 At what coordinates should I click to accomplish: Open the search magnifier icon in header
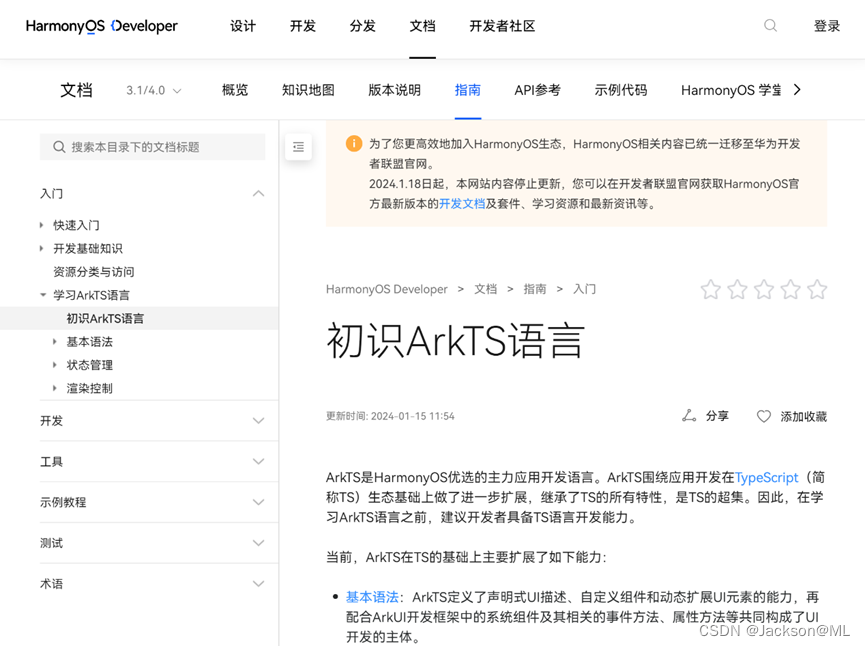(770, 26)
